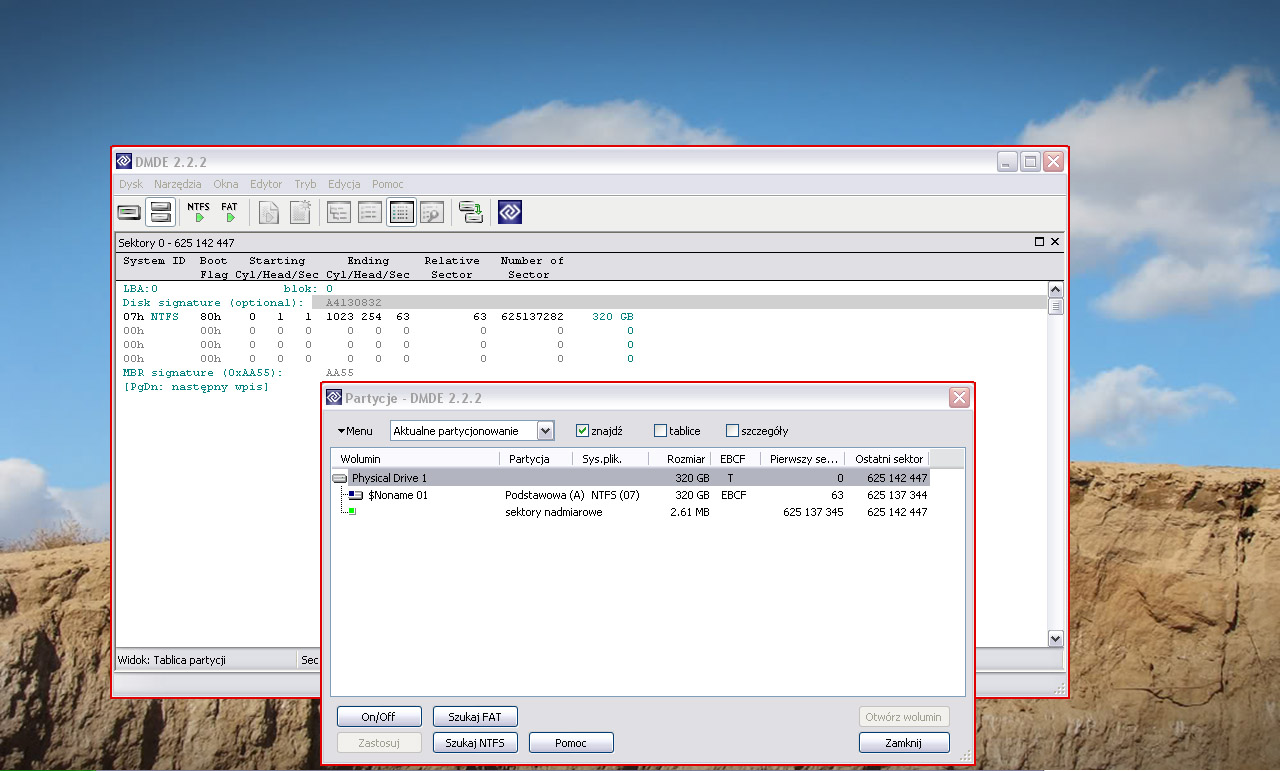Select the $Noname 01 volume row
Image resolution: width=1280 pixels, height=771 pixels.
(630, 495)
